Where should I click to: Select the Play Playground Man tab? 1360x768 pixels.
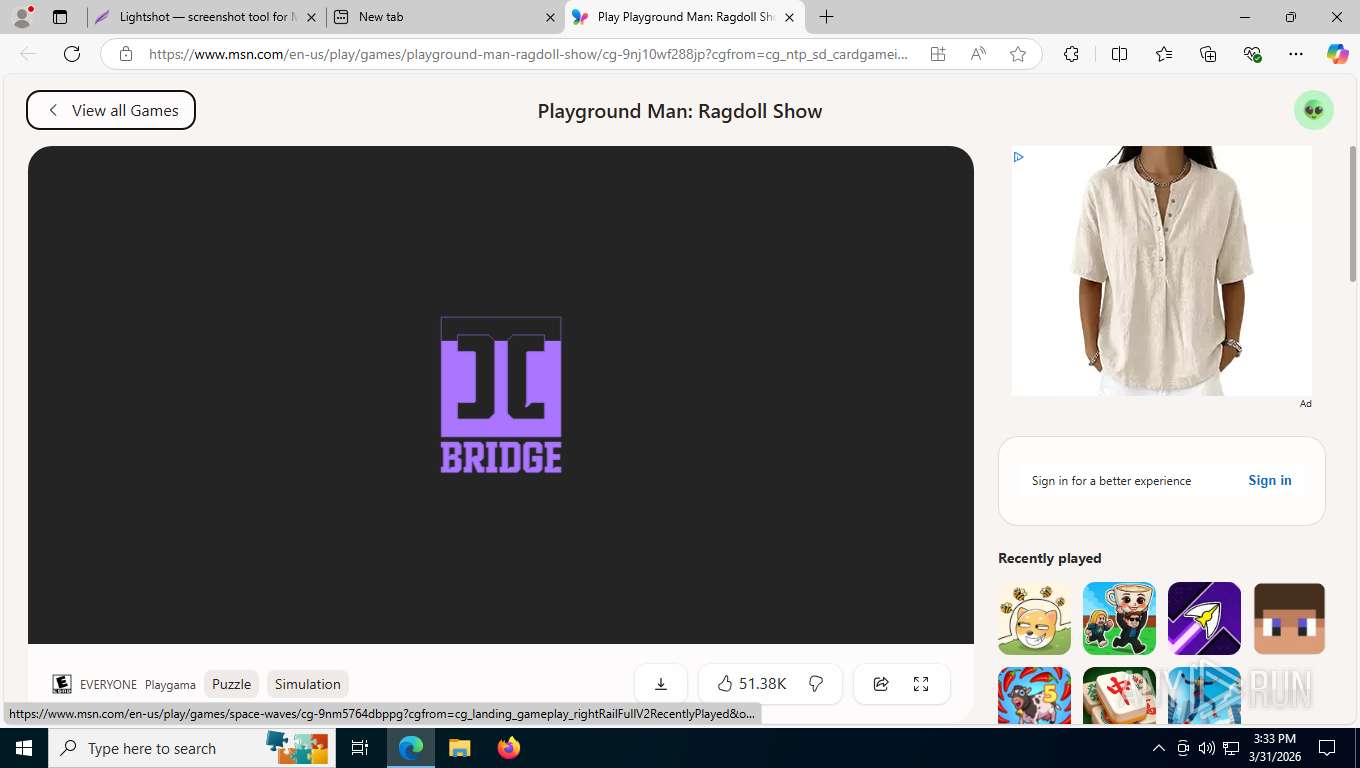[x=685, y=17]
